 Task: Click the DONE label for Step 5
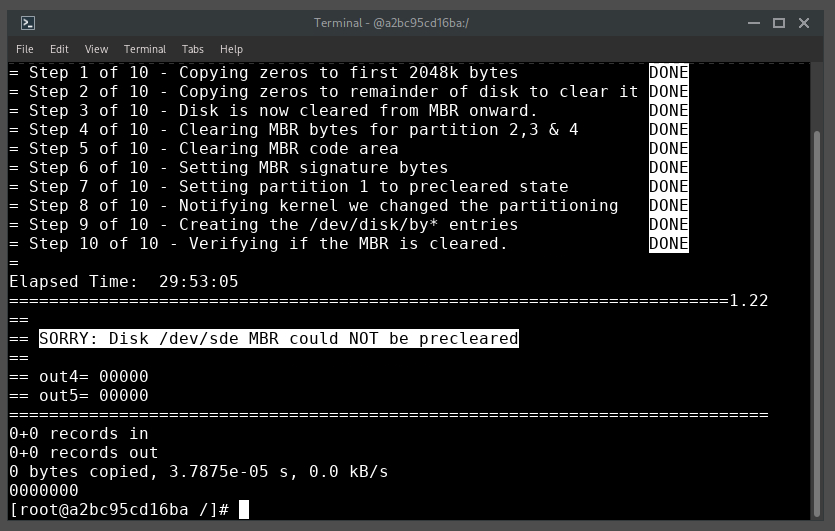click(x=669, y=149)
